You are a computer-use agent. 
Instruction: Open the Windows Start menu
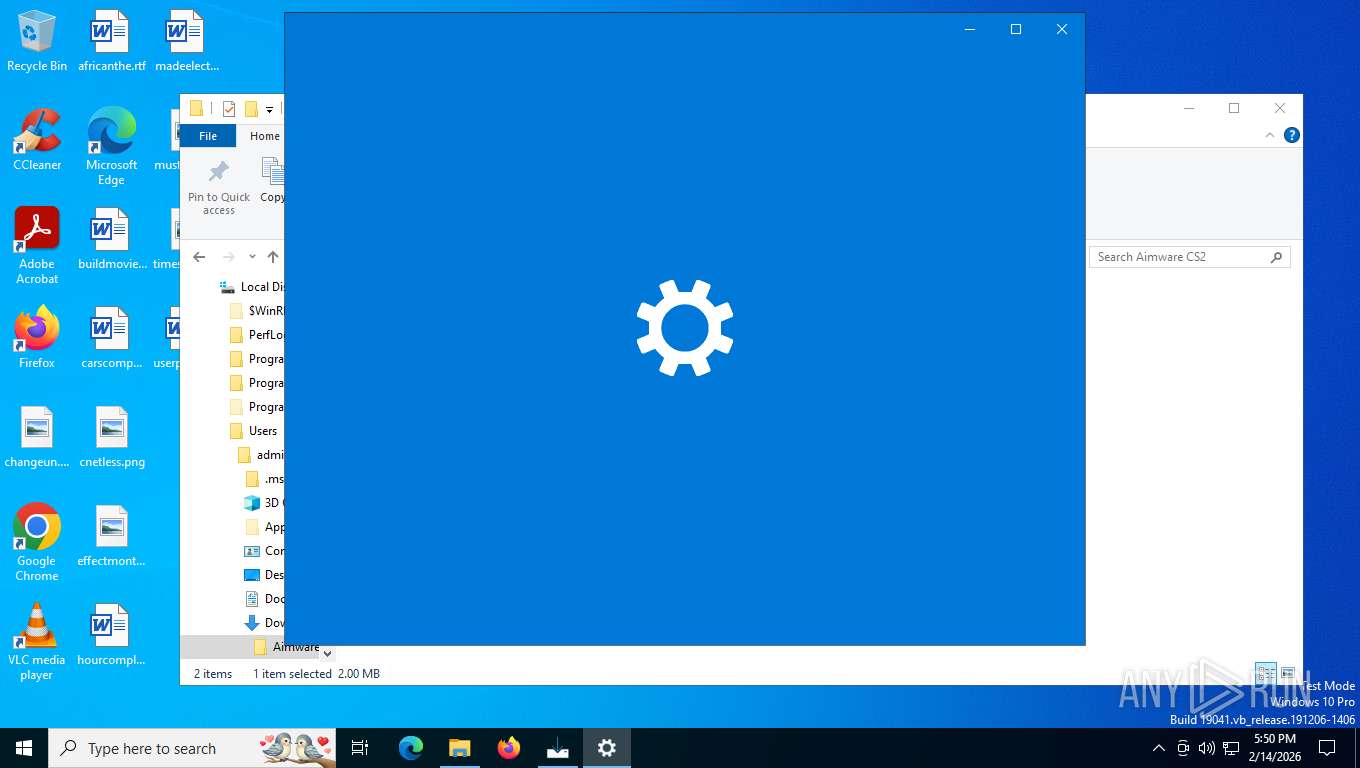click(x=24, y=747)
